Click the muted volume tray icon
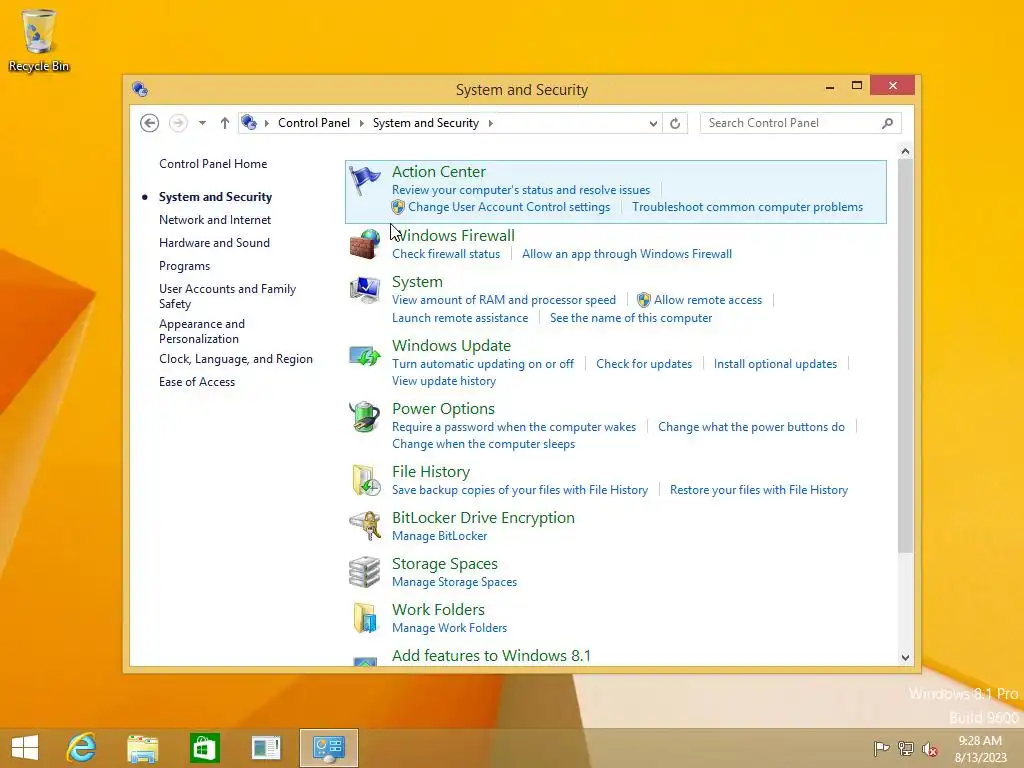1024x768 pixels. [x=930, y=749]
